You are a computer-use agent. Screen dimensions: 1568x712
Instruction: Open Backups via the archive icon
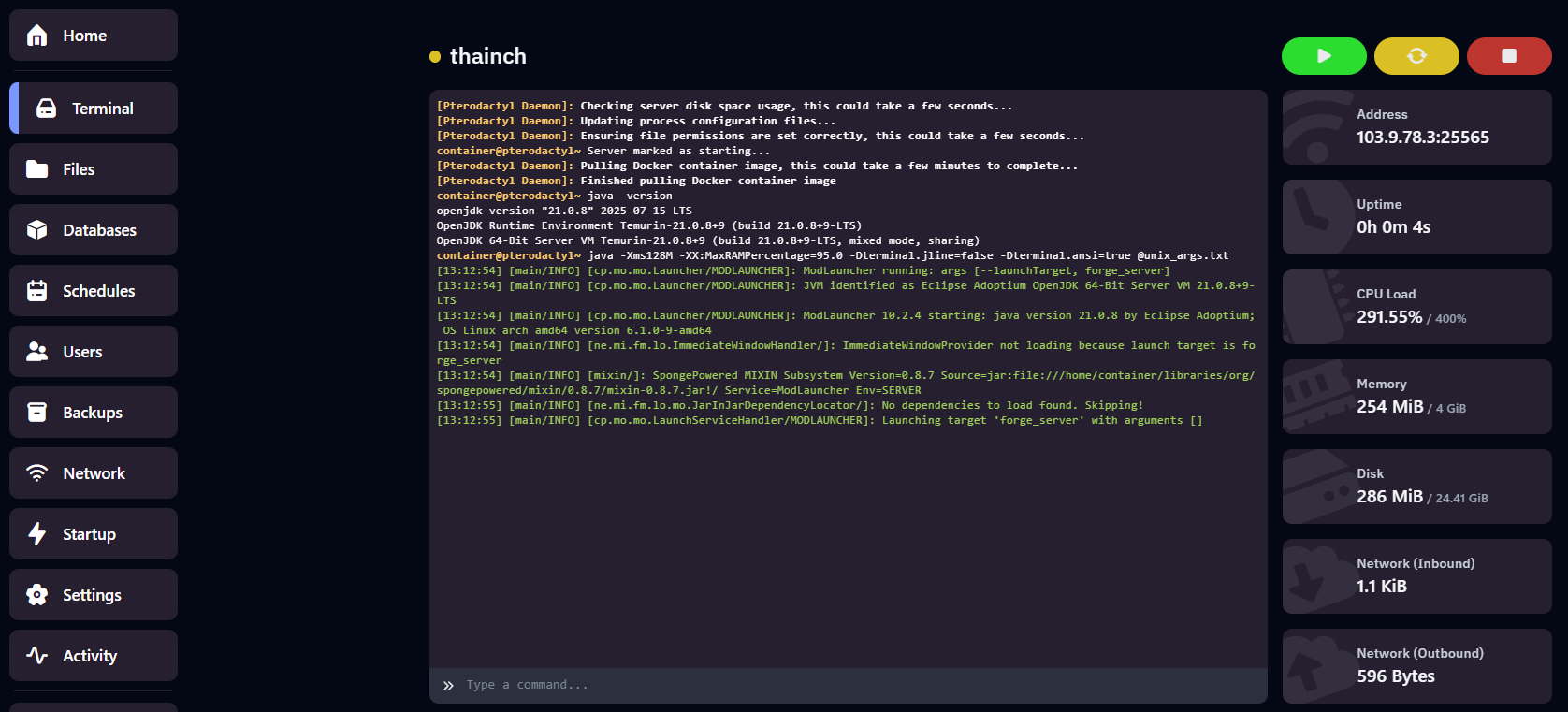point(37,413)
